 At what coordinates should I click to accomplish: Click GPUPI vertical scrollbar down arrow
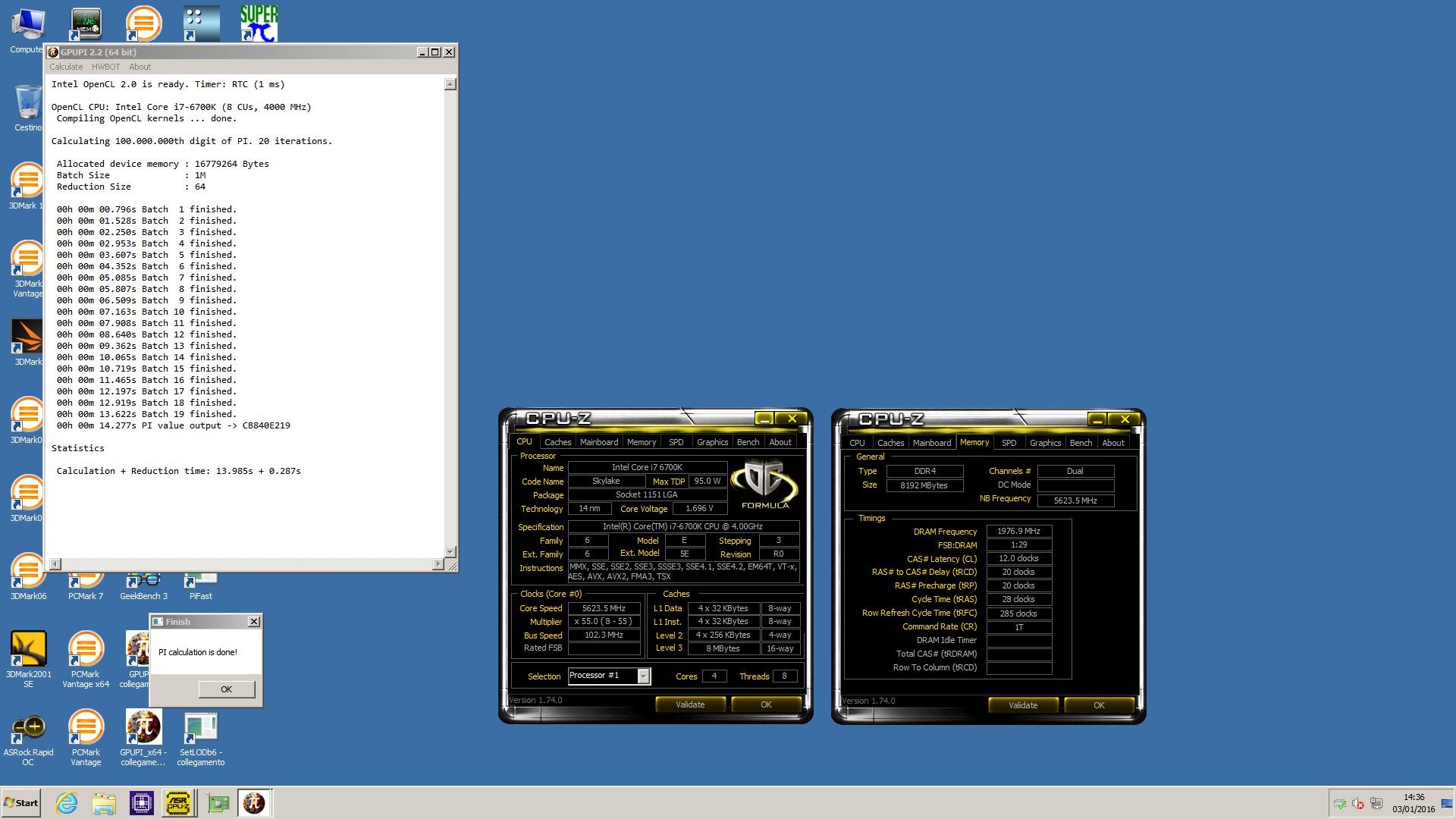(450, 552)
